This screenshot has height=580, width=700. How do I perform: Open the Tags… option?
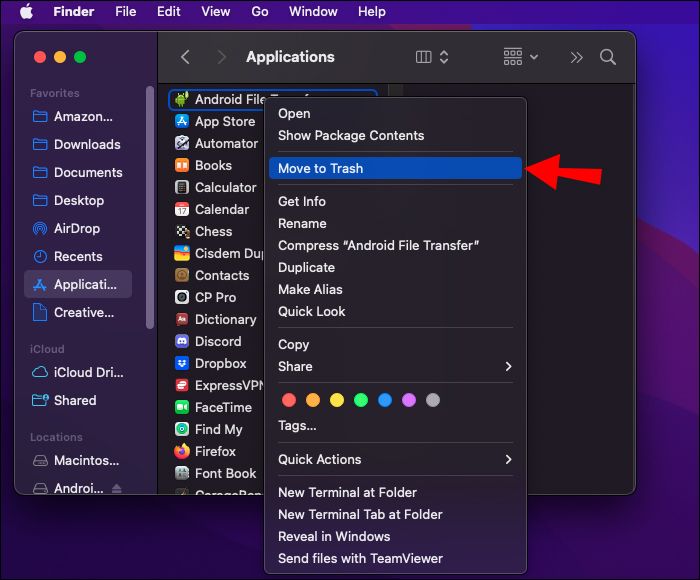point(395,426)
